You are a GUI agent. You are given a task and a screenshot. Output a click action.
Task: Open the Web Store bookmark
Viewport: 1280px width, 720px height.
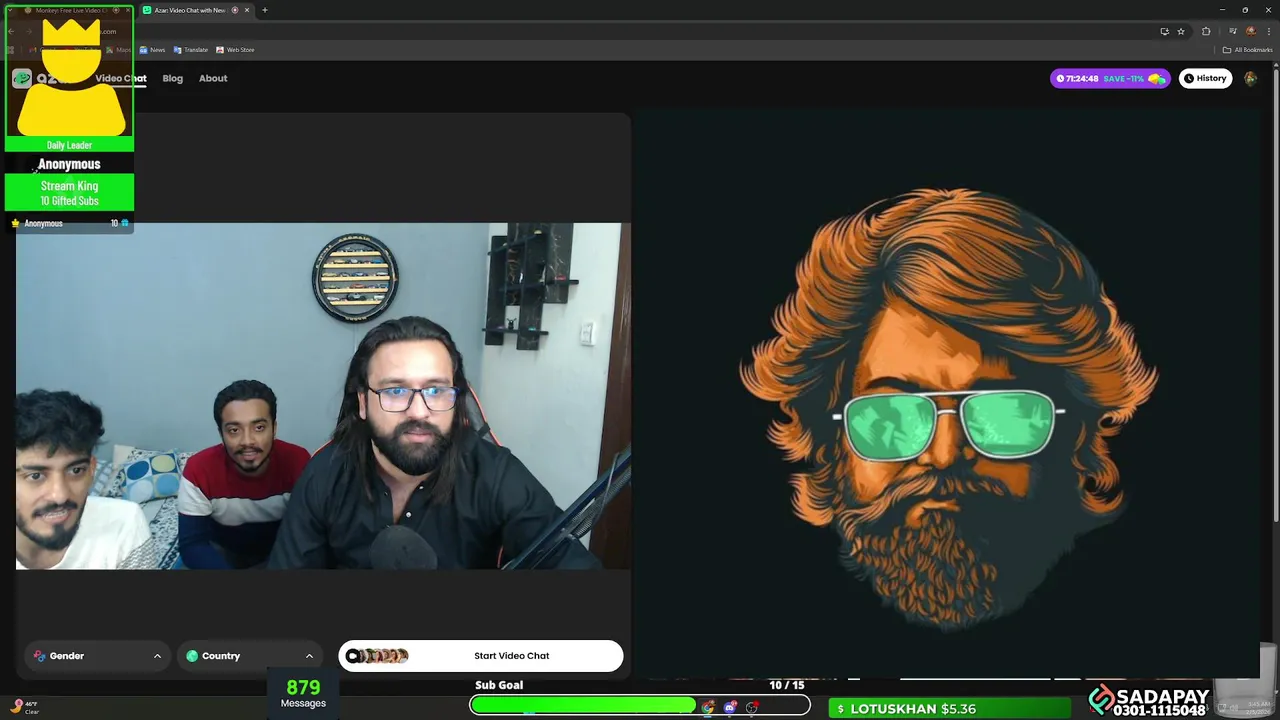(x=235, y=50)
